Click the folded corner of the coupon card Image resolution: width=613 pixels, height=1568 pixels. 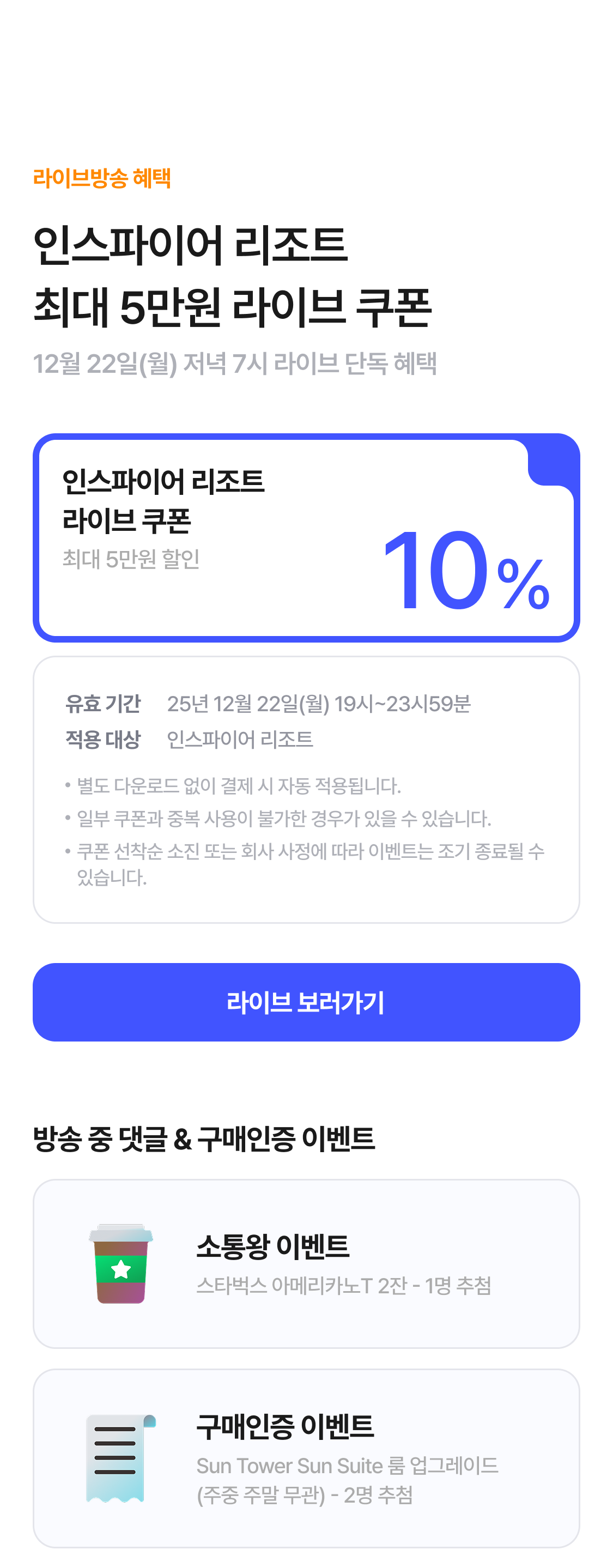[553, 460]
